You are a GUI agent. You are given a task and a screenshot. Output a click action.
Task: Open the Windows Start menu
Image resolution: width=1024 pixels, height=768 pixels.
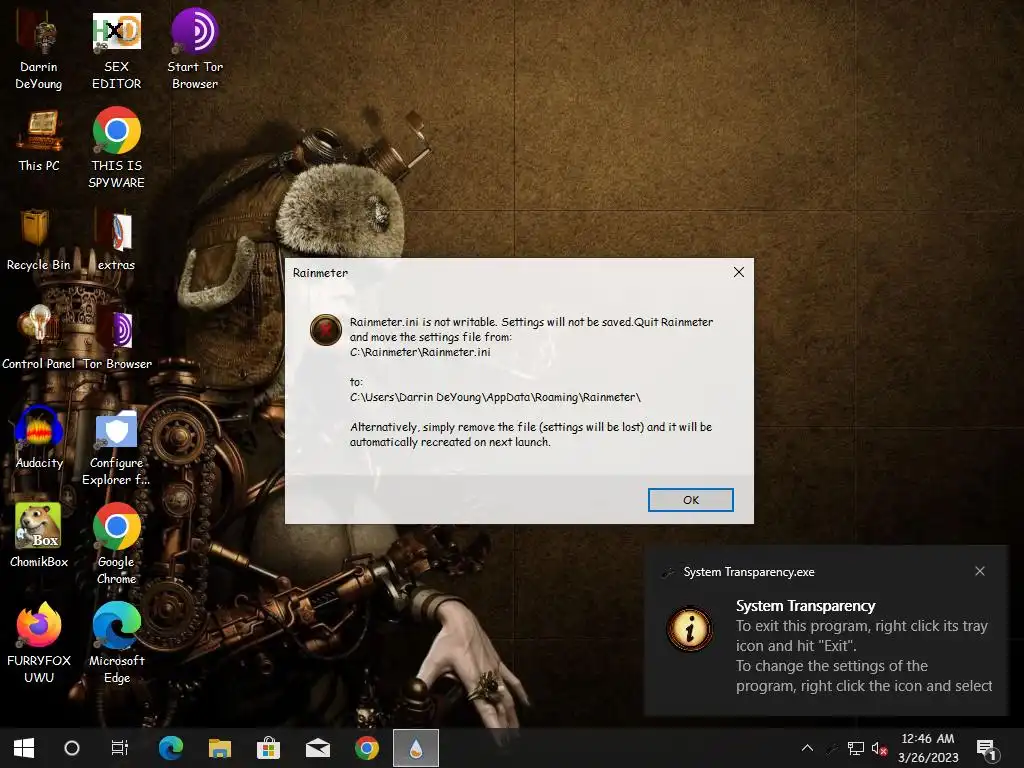(x=24, y=748)
